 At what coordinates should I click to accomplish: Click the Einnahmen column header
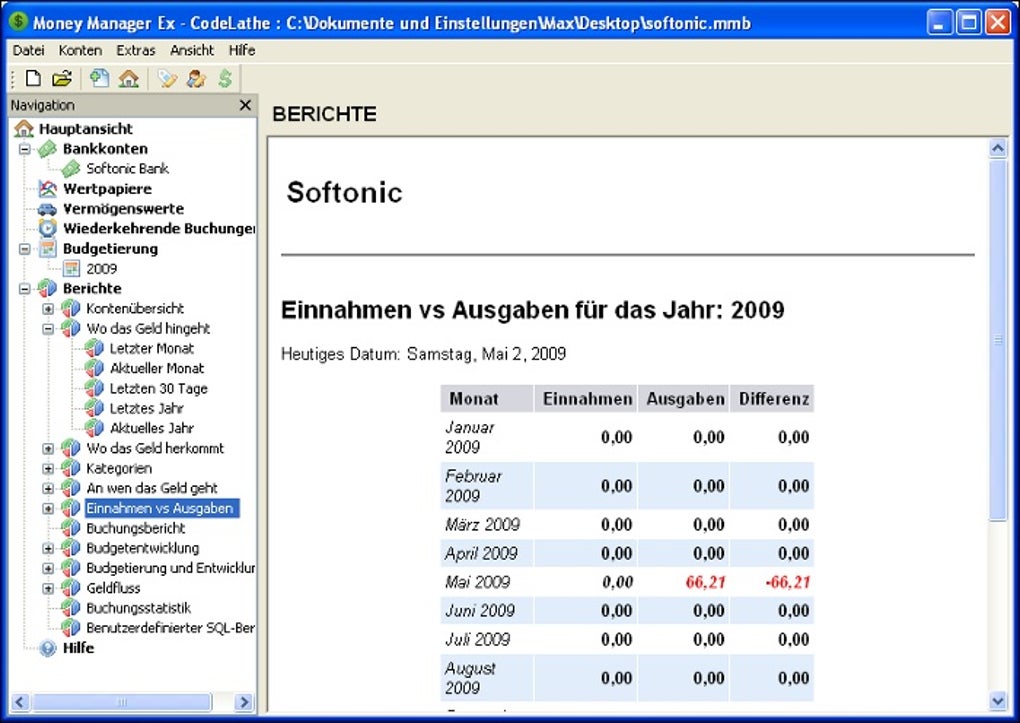(x=587, y=399)
